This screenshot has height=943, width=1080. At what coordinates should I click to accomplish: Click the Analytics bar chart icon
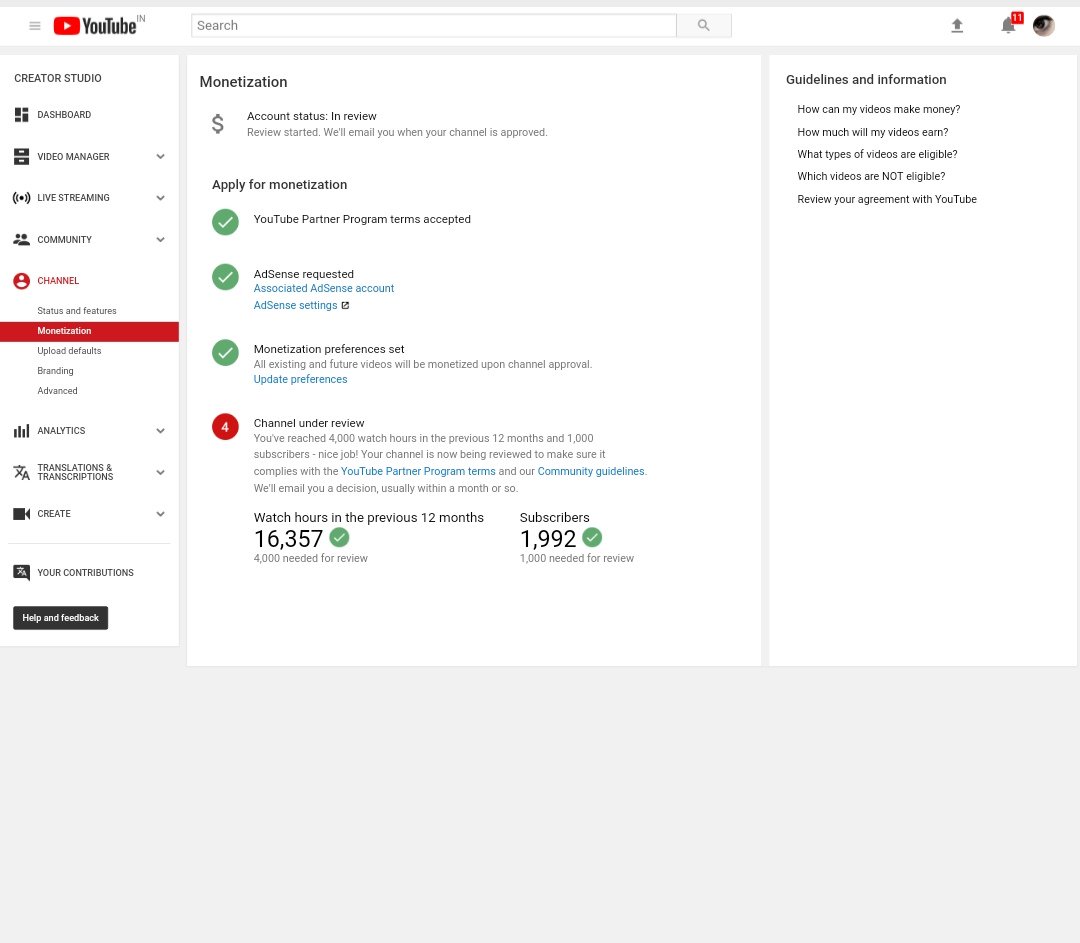point(21,431)
